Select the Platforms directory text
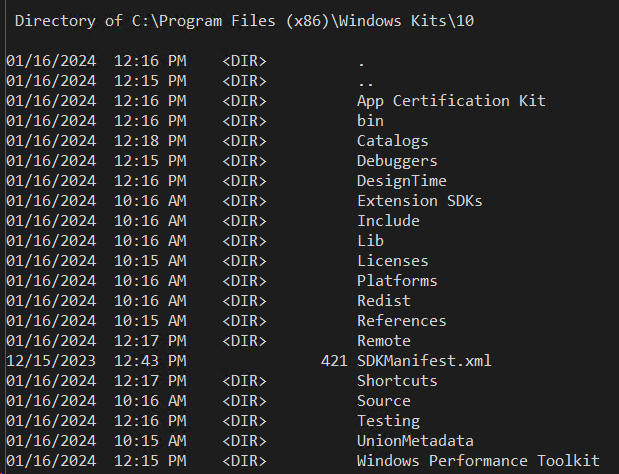Image resolution: width=619 pixels, height=474 pixels. pos(397,281)
